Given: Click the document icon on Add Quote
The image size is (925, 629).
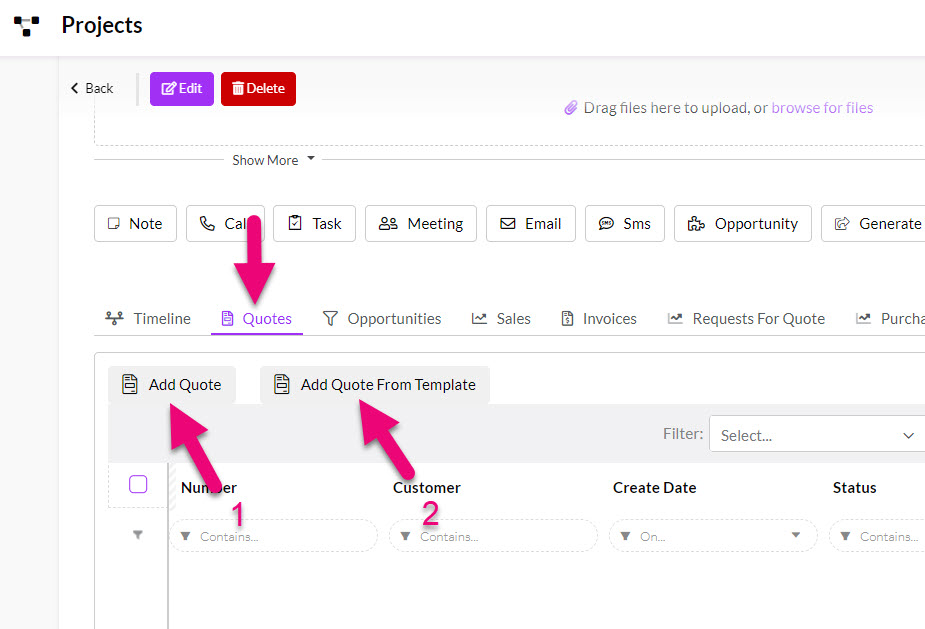Looking at the screenshot, I should click(x=130, y=384).
